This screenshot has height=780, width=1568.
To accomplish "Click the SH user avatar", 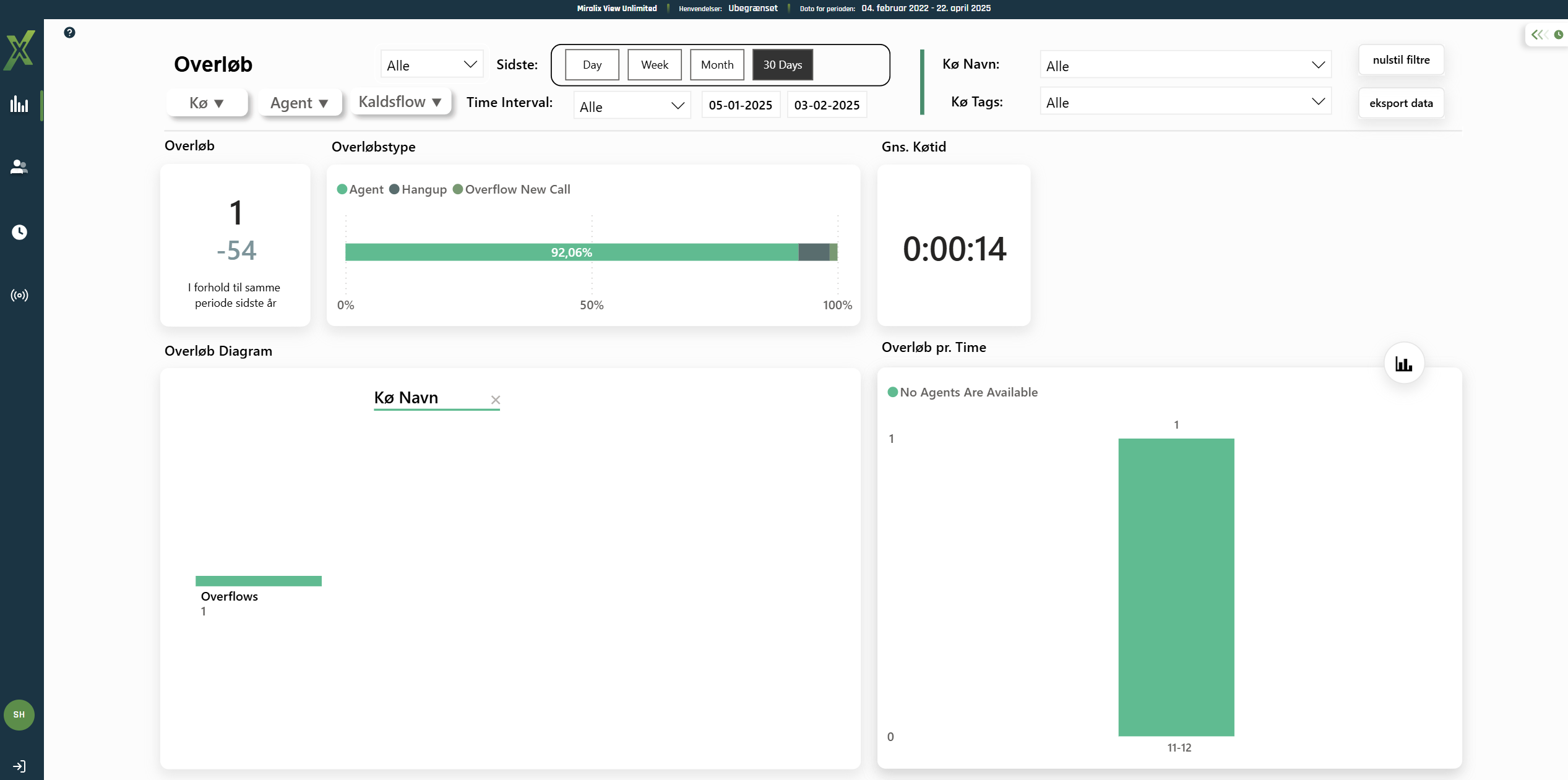I will [19, 714].
